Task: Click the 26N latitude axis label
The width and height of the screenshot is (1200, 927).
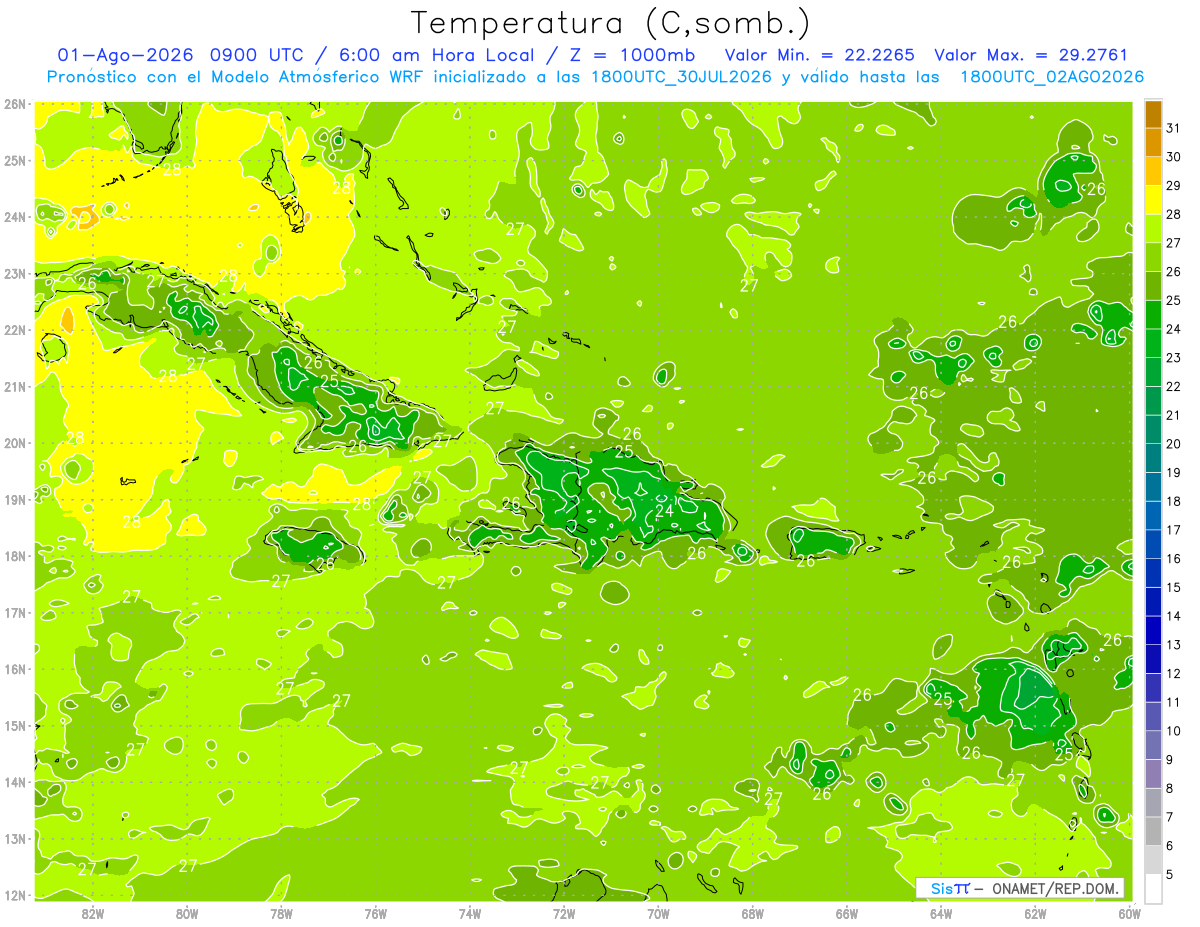Action: (x=15, y=104)
